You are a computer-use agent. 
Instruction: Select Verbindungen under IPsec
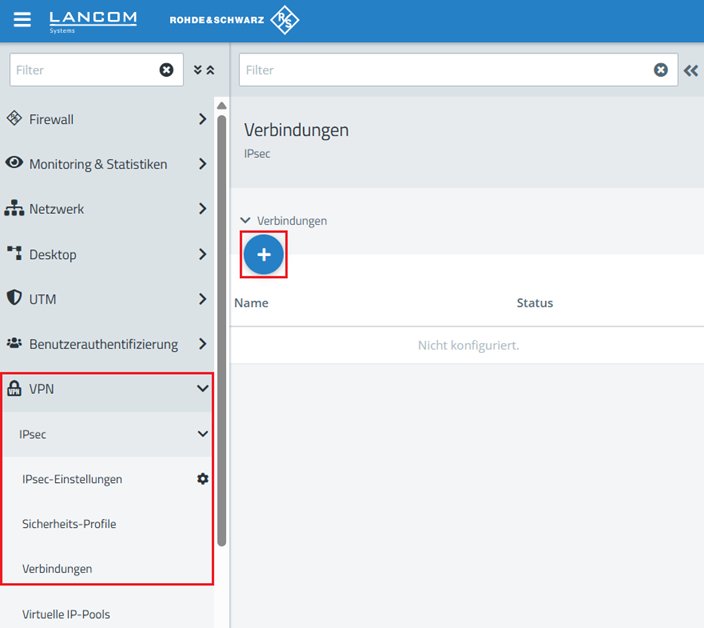coord(57,569)
